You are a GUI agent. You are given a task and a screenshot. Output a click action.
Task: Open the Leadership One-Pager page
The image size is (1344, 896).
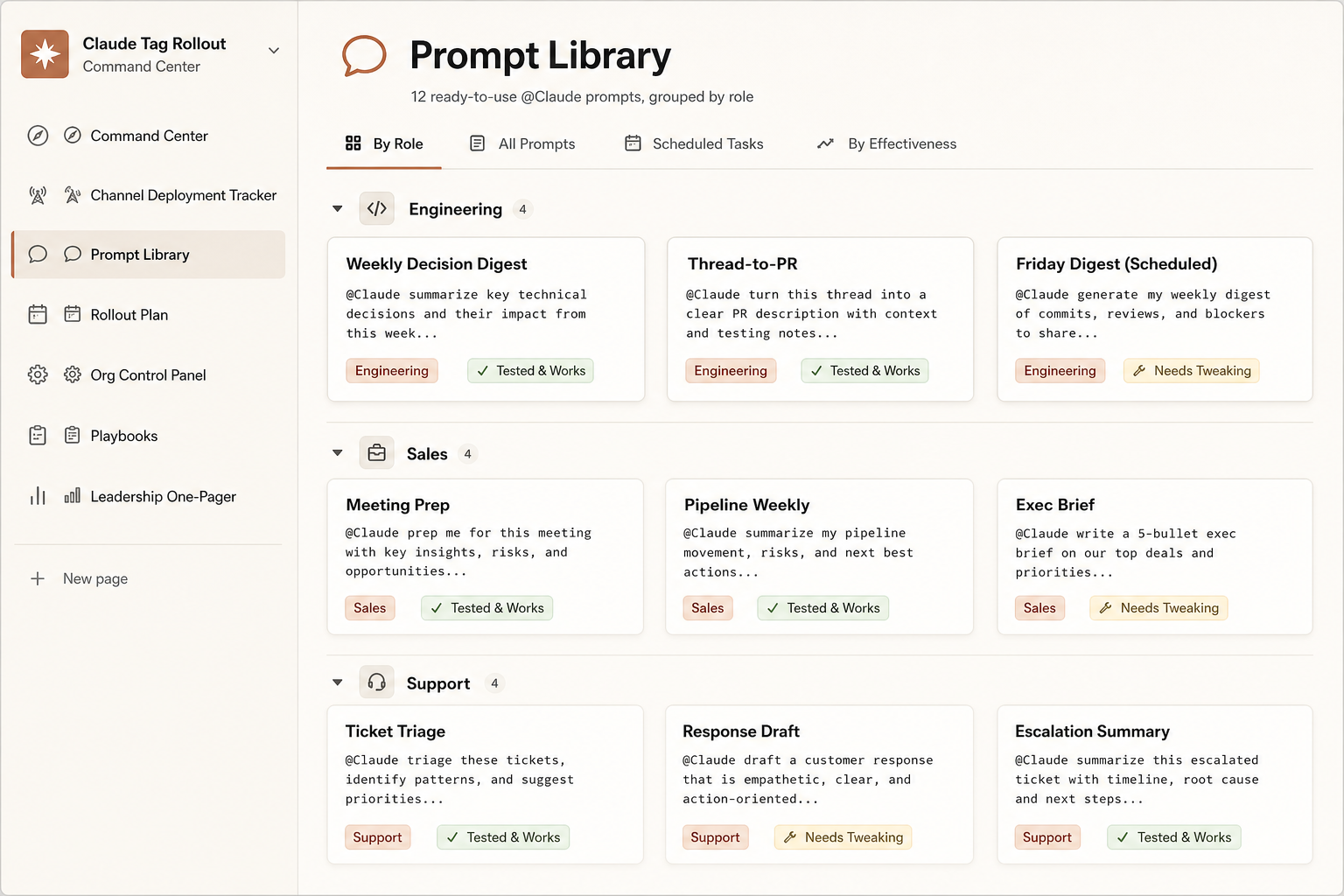(149, 496)
